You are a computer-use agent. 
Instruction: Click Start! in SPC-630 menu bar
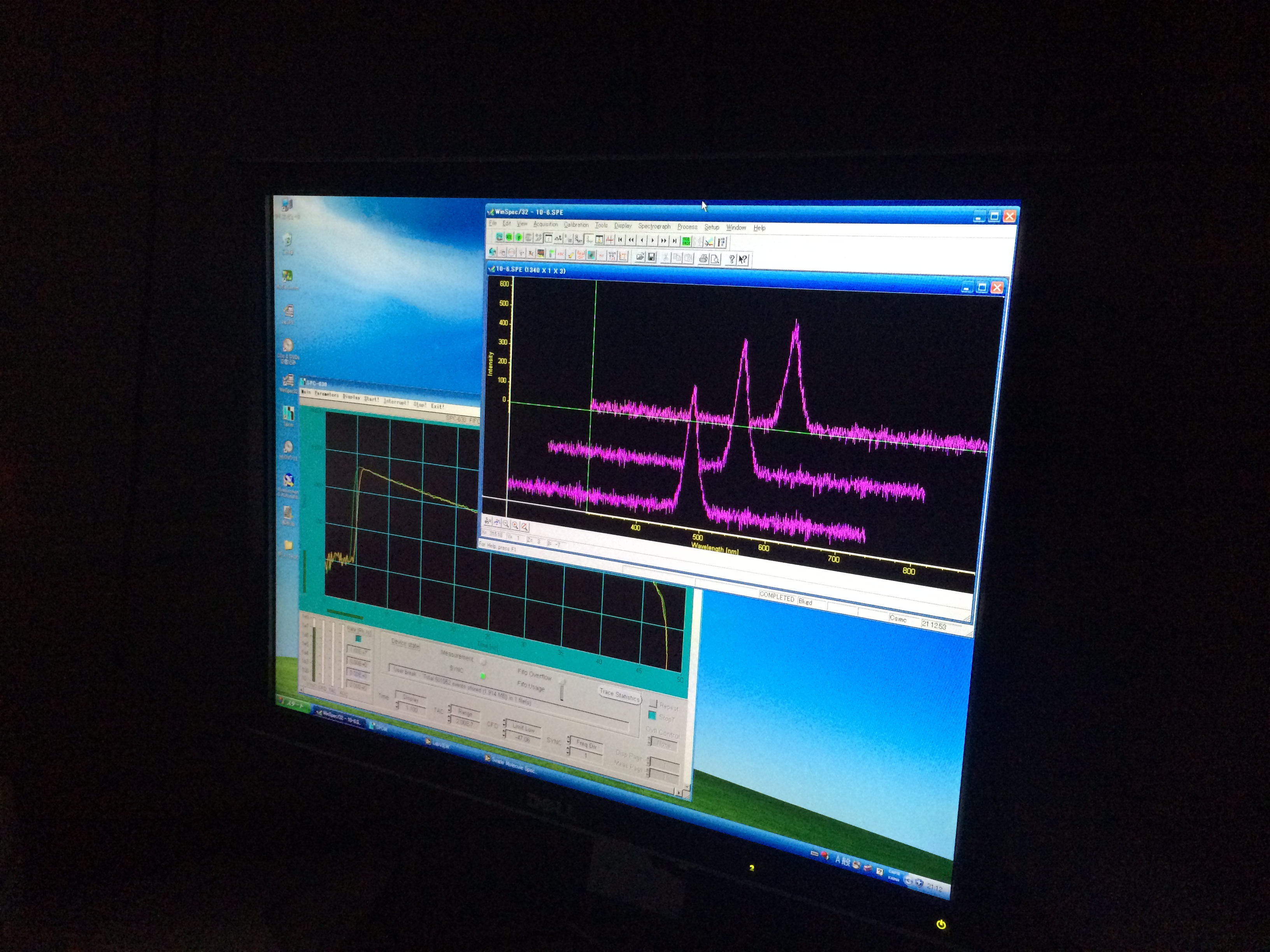[x=371, y=399]
